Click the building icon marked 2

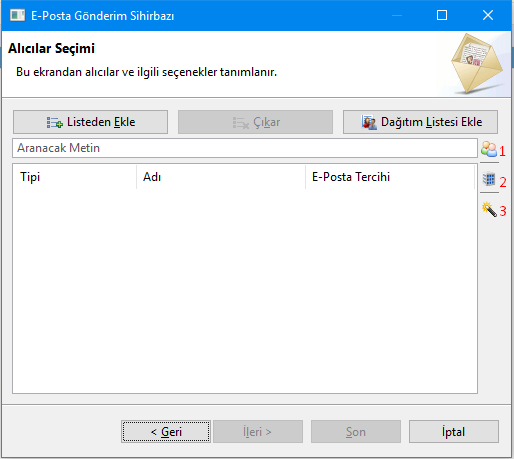point(489,179)
